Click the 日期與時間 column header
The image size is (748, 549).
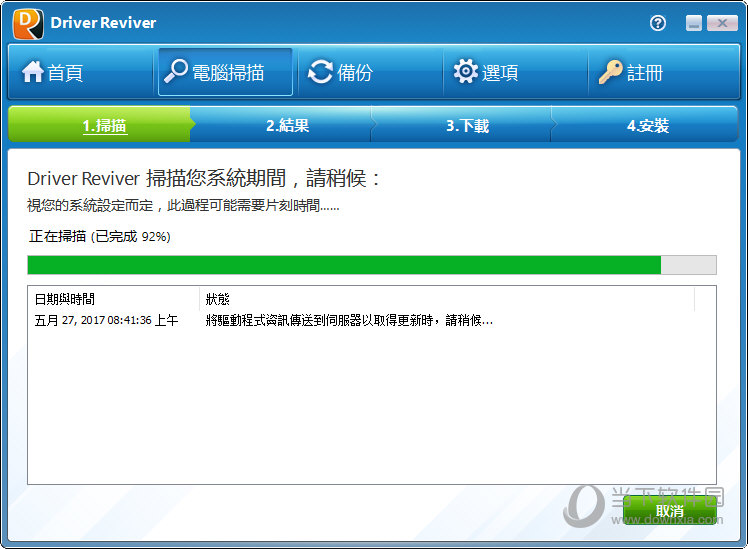pos(113,299)
